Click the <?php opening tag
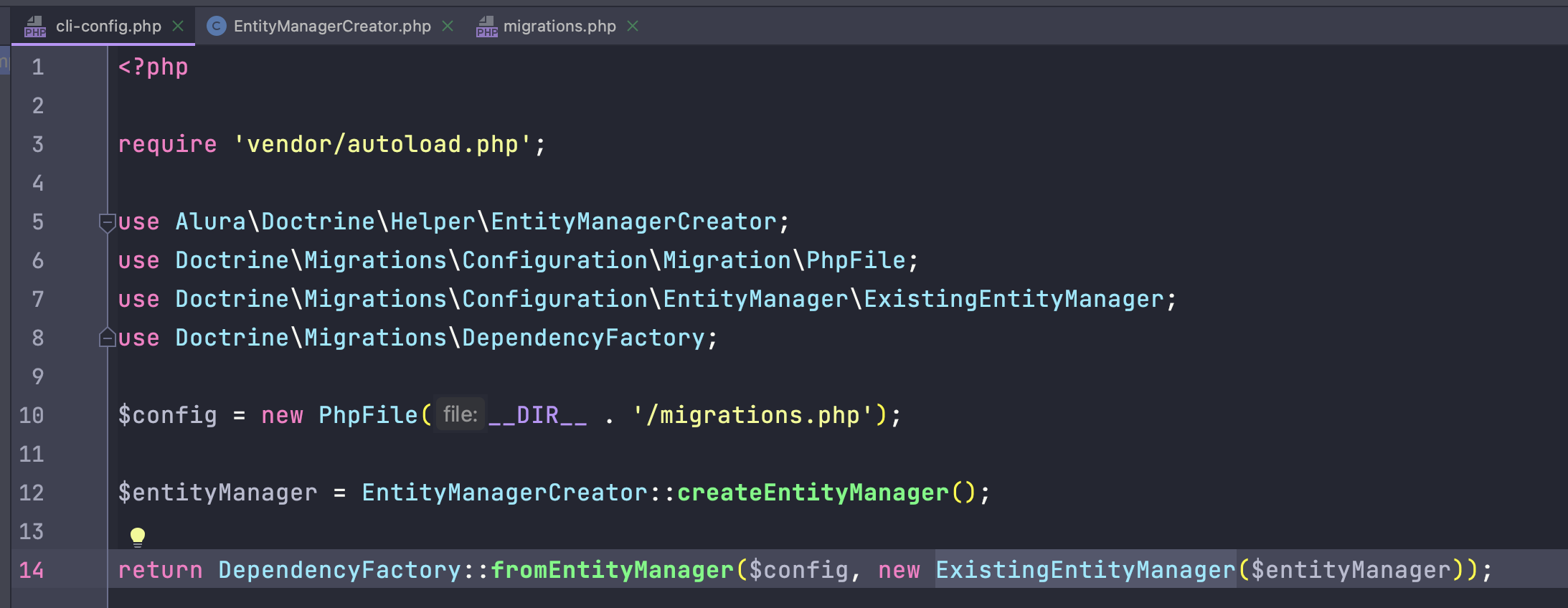1568x608 pixels. tap(154, 67)
